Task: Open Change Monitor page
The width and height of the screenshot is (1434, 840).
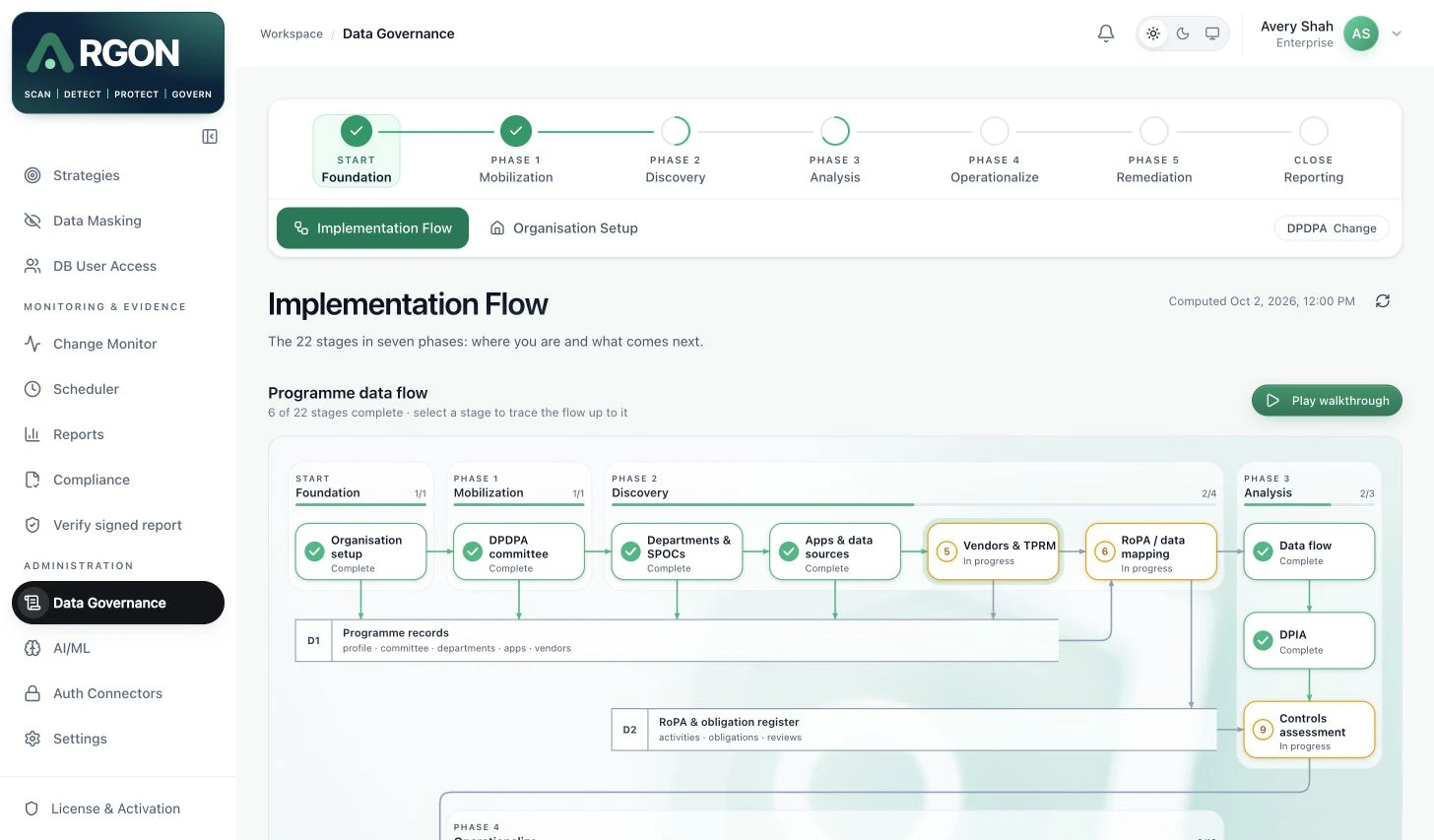Action: pyautogui.click(x=118, y=344)
